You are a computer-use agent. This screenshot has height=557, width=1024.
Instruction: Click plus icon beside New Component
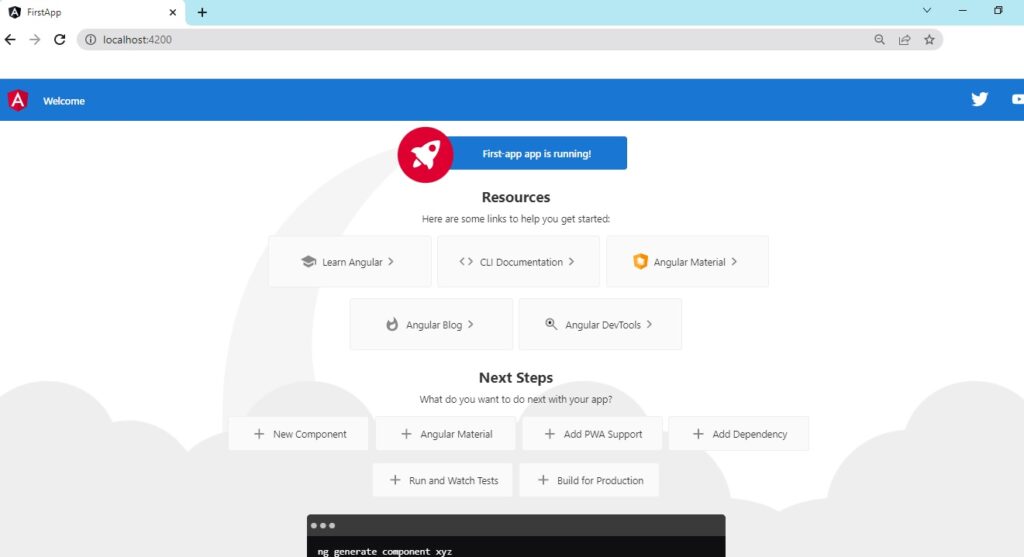[259, 434]
